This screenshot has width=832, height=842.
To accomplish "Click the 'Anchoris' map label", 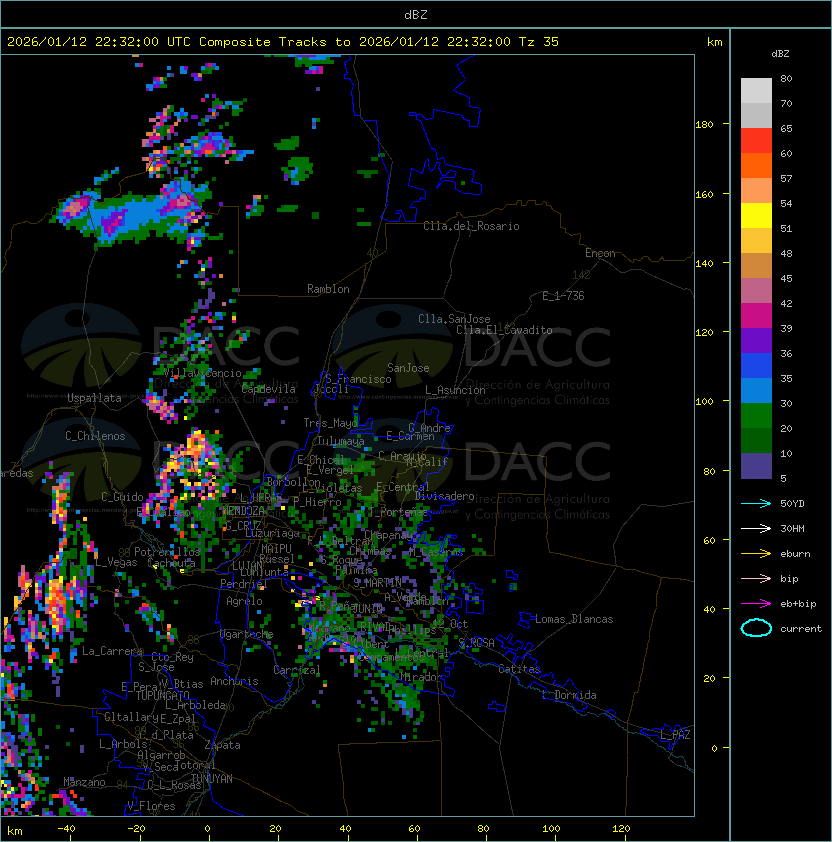I will [x=234, y=681].
